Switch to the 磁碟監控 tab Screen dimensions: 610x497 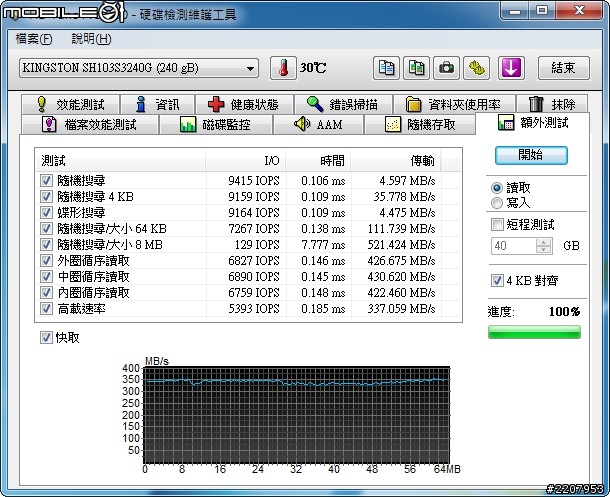coord(216,124)
